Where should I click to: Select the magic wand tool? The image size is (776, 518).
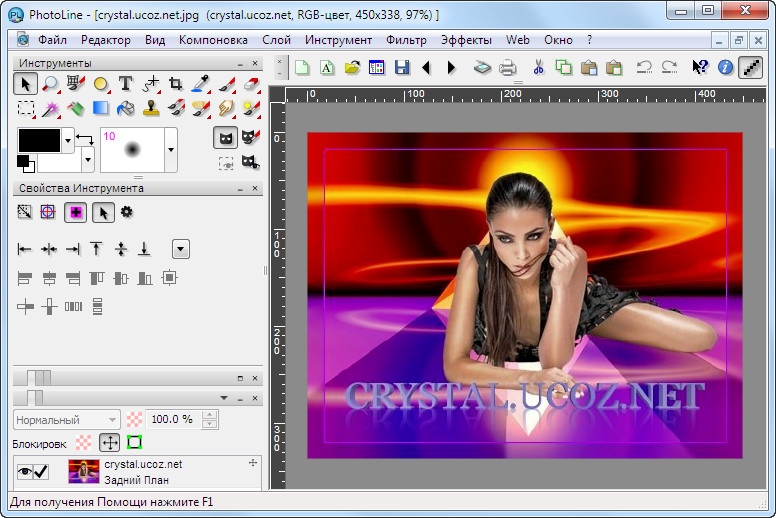[x=50, y=109]
